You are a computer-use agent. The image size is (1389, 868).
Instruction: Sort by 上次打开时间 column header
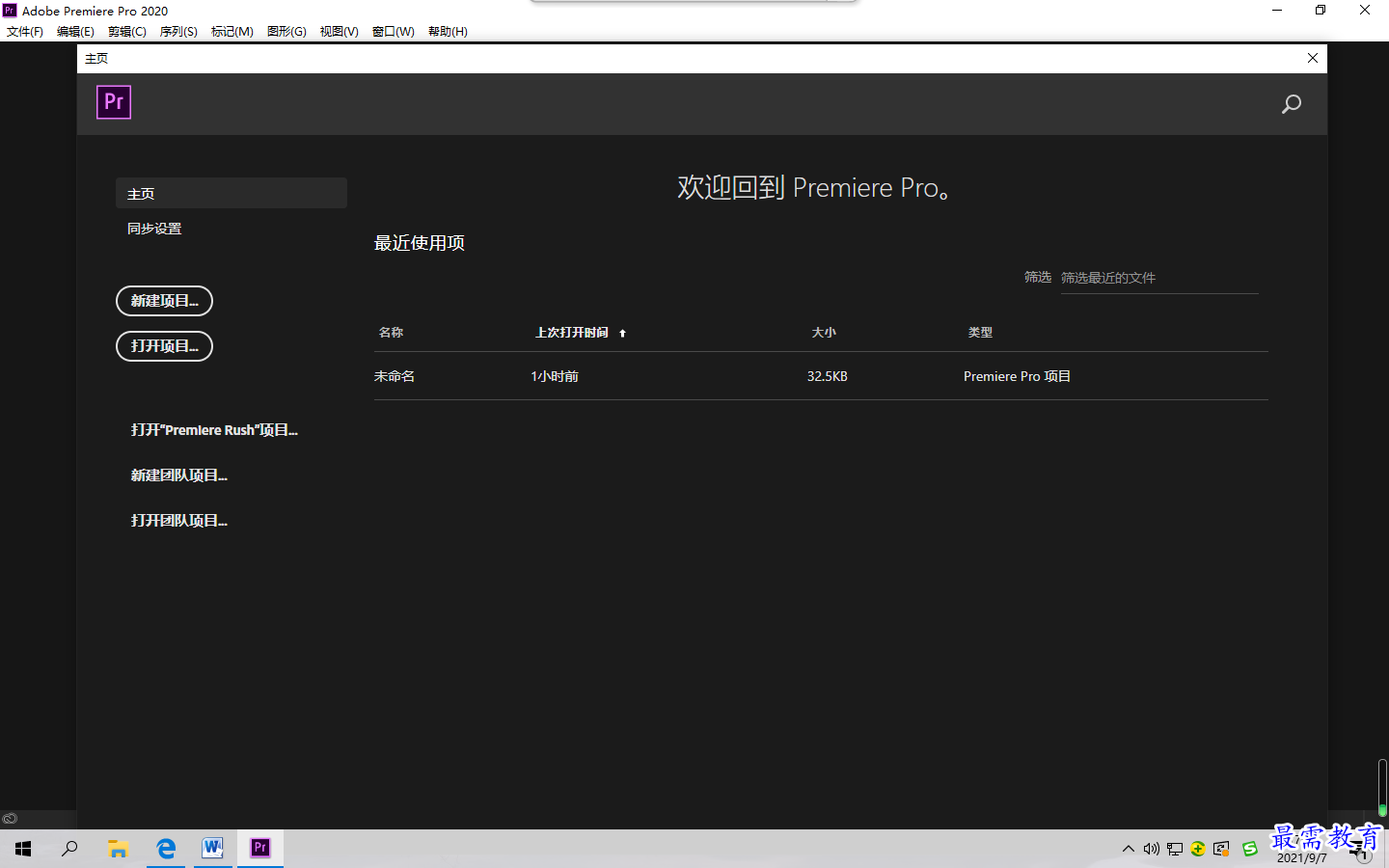click(572, 333)
